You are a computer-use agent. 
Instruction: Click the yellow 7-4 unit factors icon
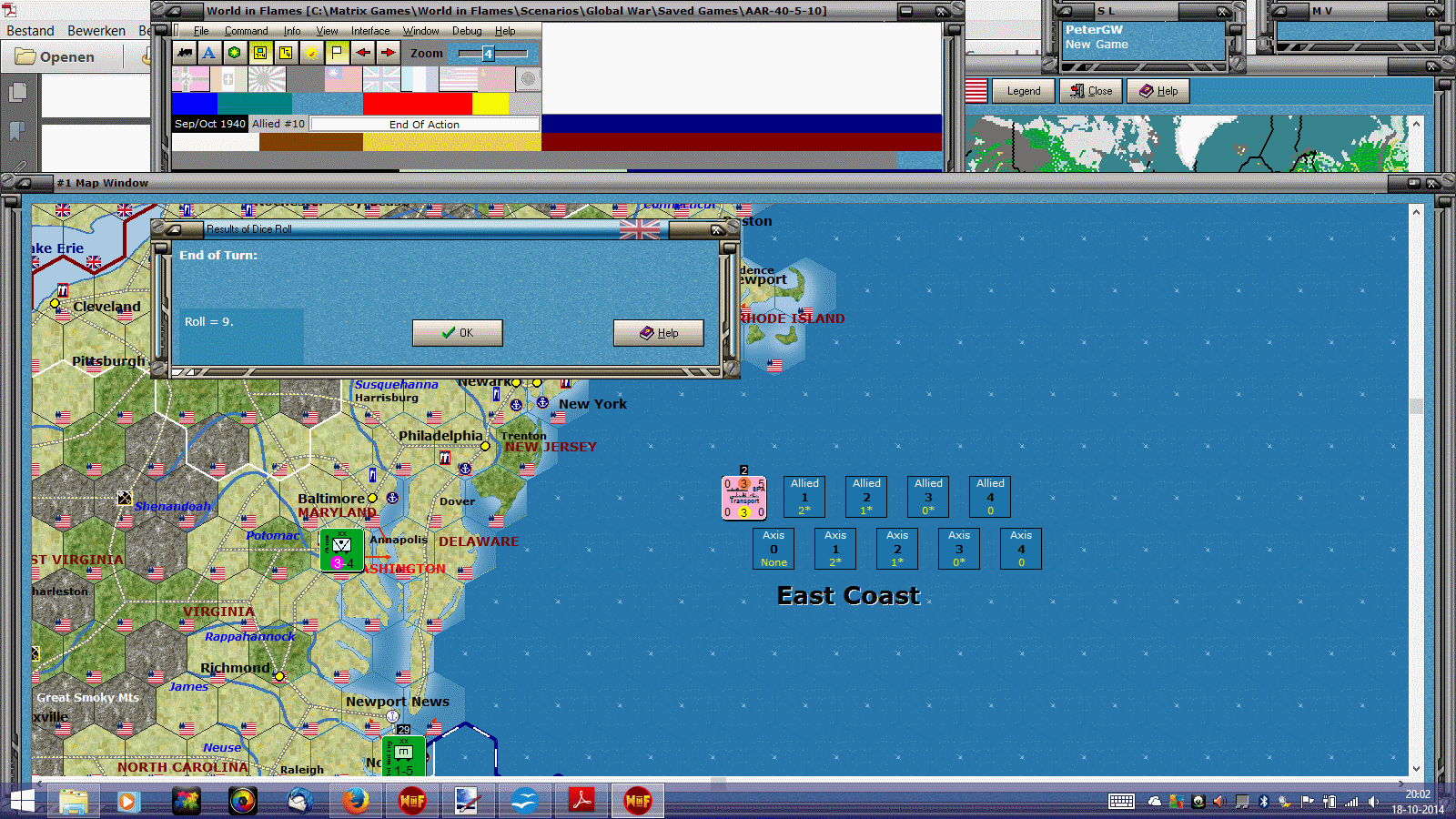(286, 53)
